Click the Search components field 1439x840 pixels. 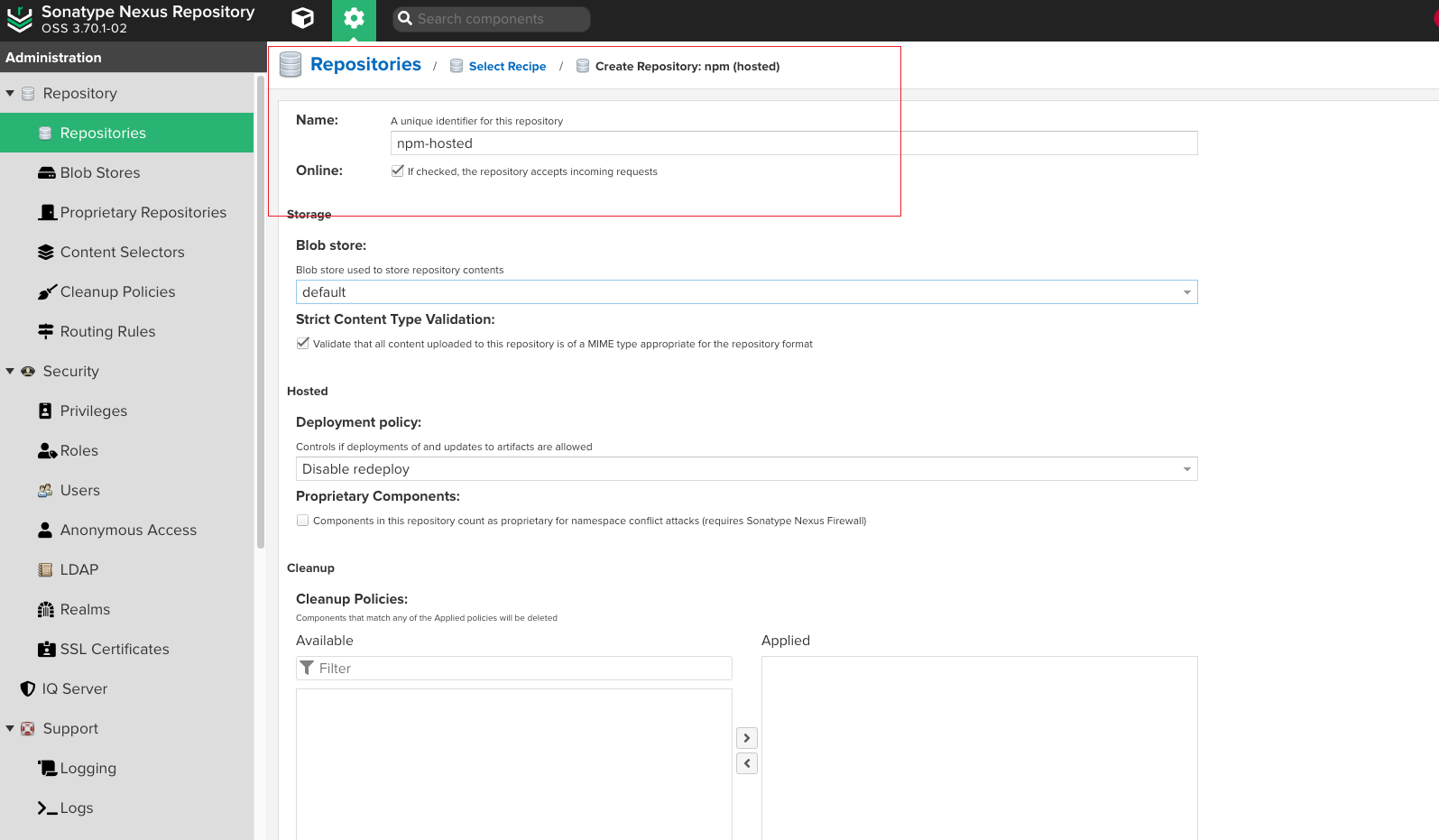point(492,19)
